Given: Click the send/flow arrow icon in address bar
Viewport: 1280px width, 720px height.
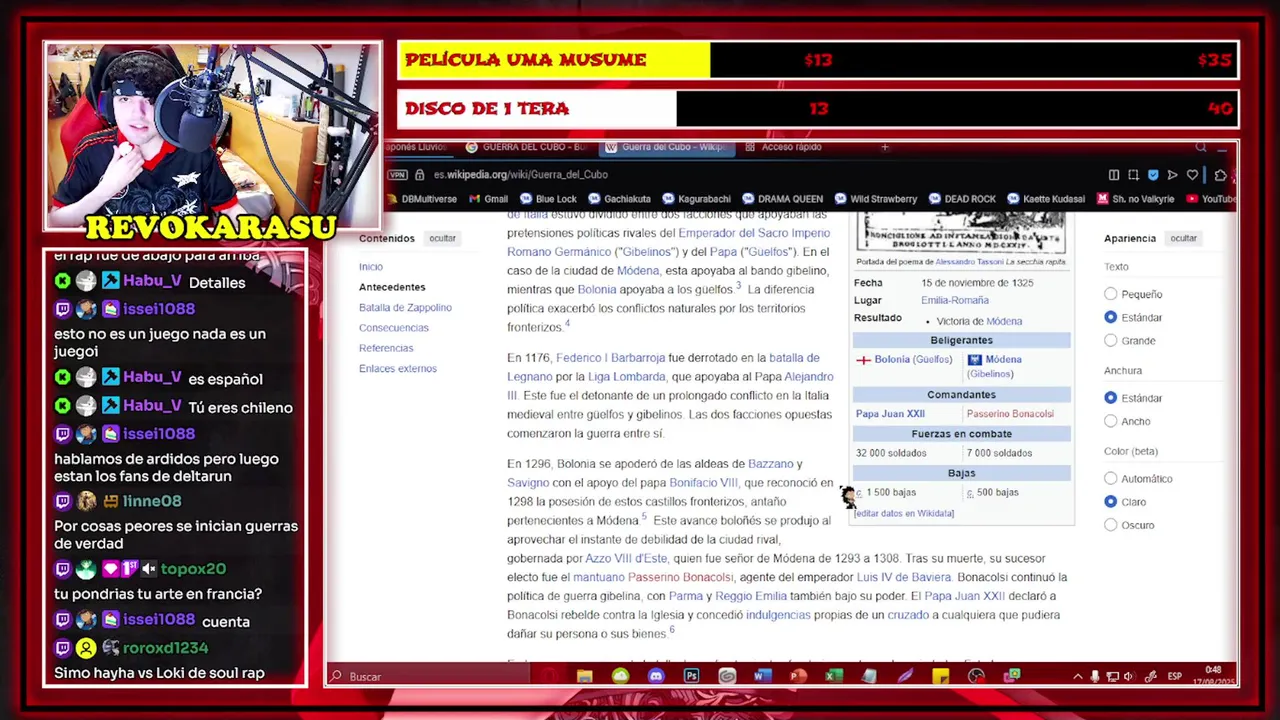Looking at the screenshot, I should [1172, 175].
